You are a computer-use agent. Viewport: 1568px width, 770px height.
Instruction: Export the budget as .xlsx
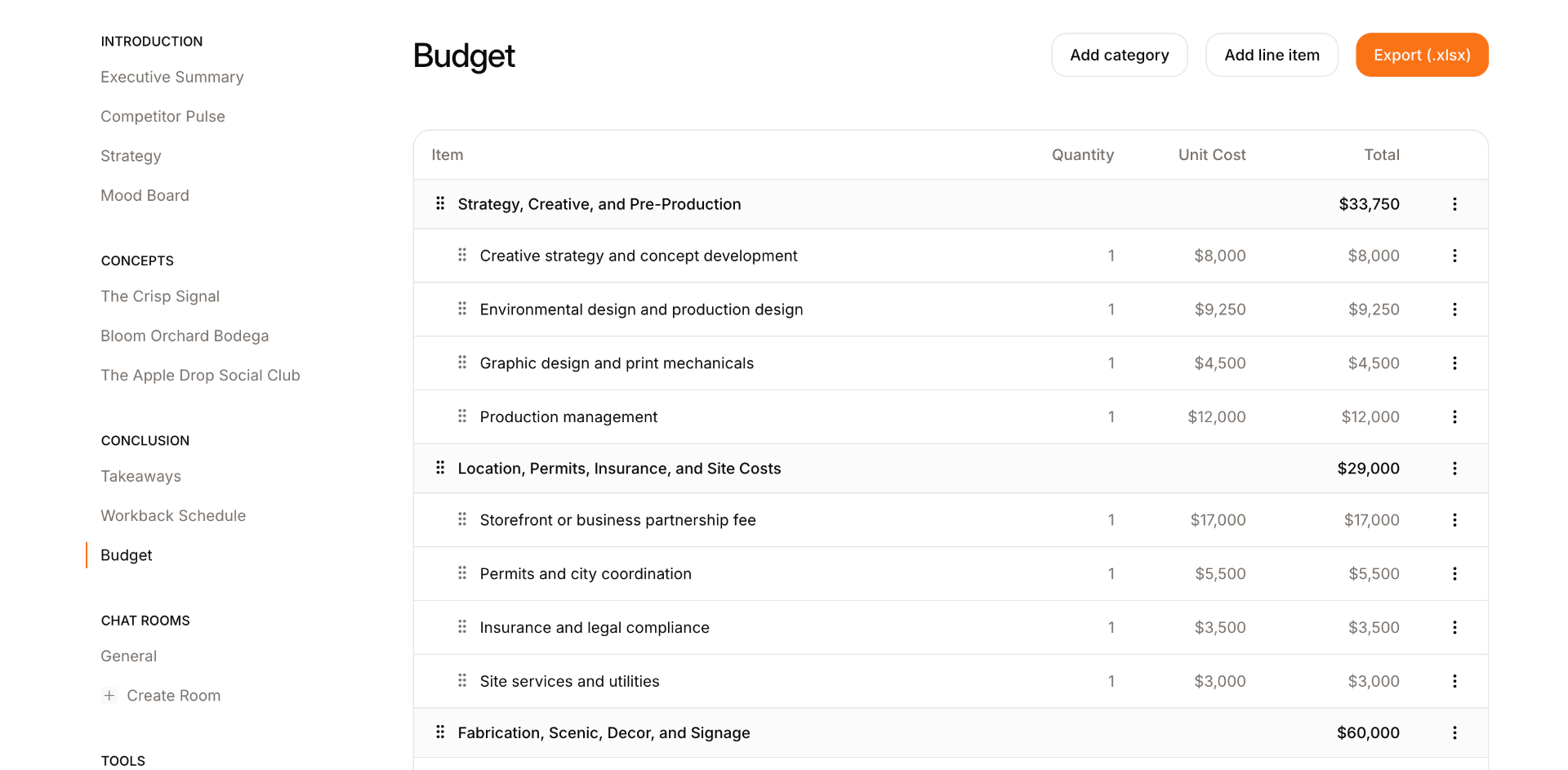[x=1422, y=55]
